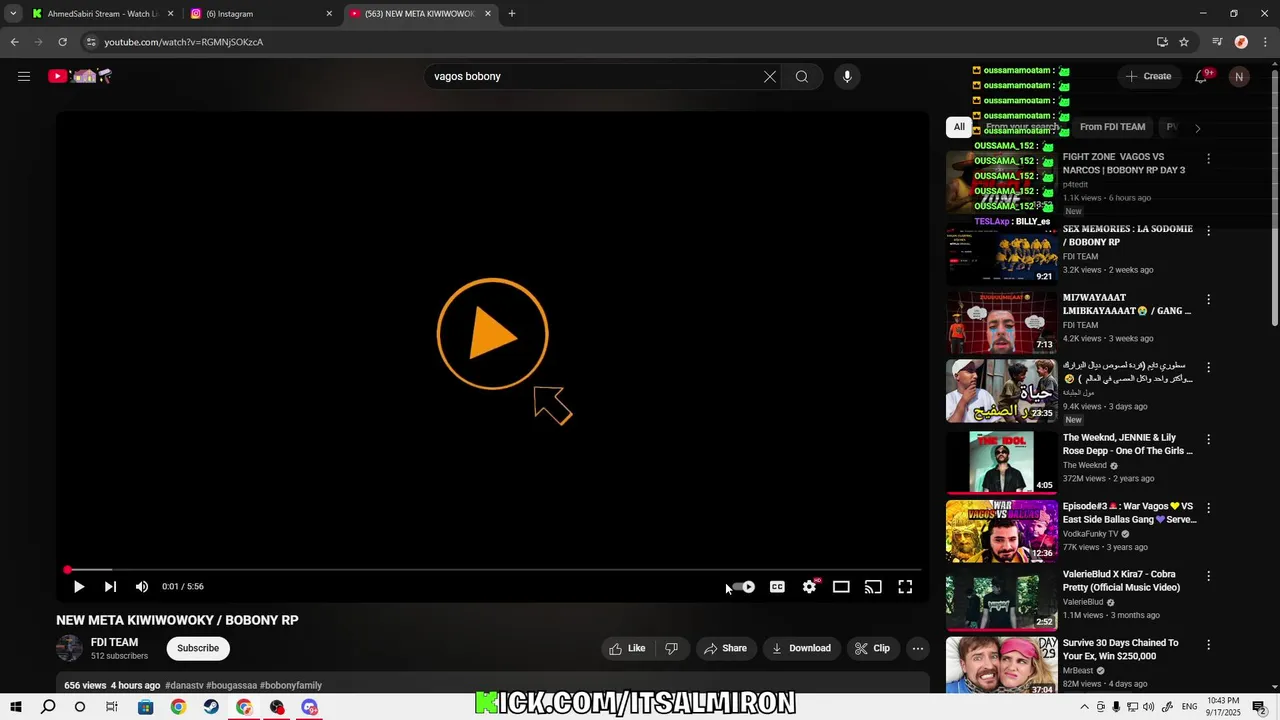Enter full screen mode
The height and width of the screenshot is (720, 1280).
coord(905,587)
